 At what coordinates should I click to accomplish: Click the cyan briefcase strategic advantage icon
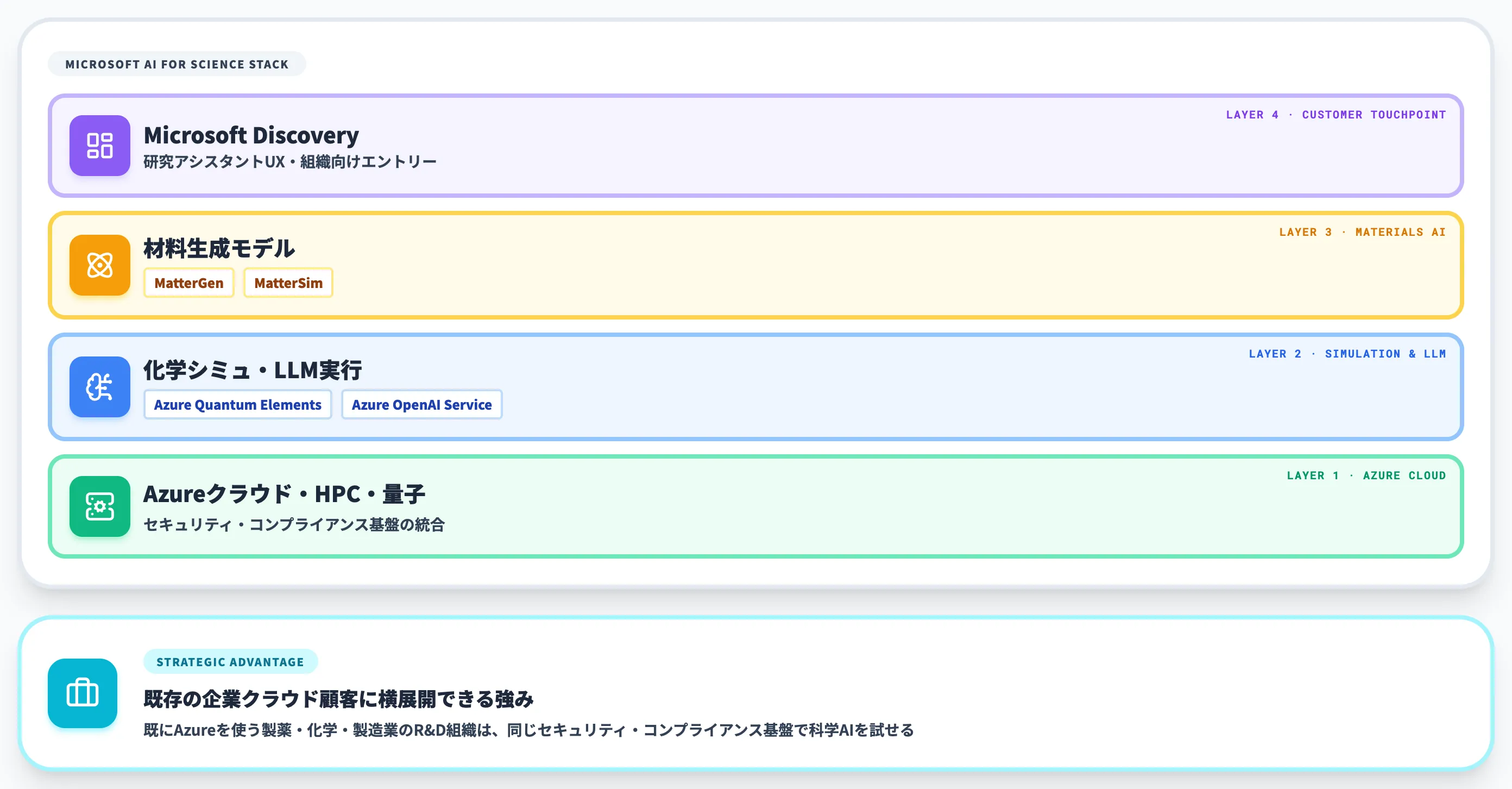tap(83, 693)
